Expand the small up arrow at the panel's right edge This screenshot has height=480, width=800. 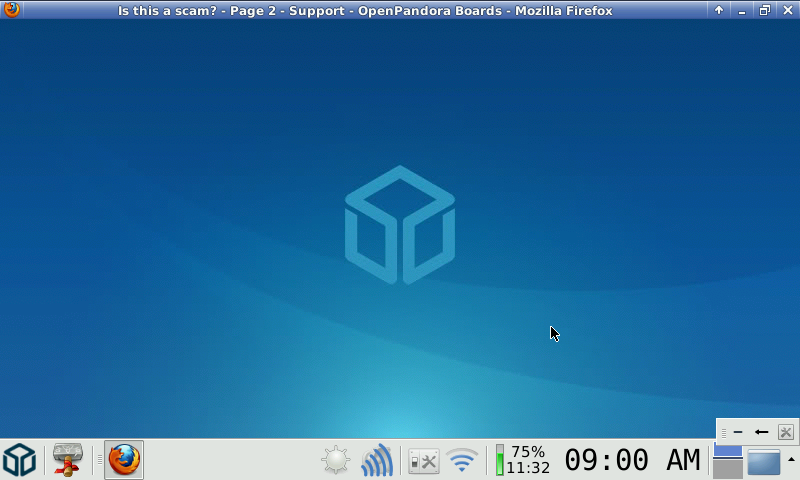tap(791, 459)
